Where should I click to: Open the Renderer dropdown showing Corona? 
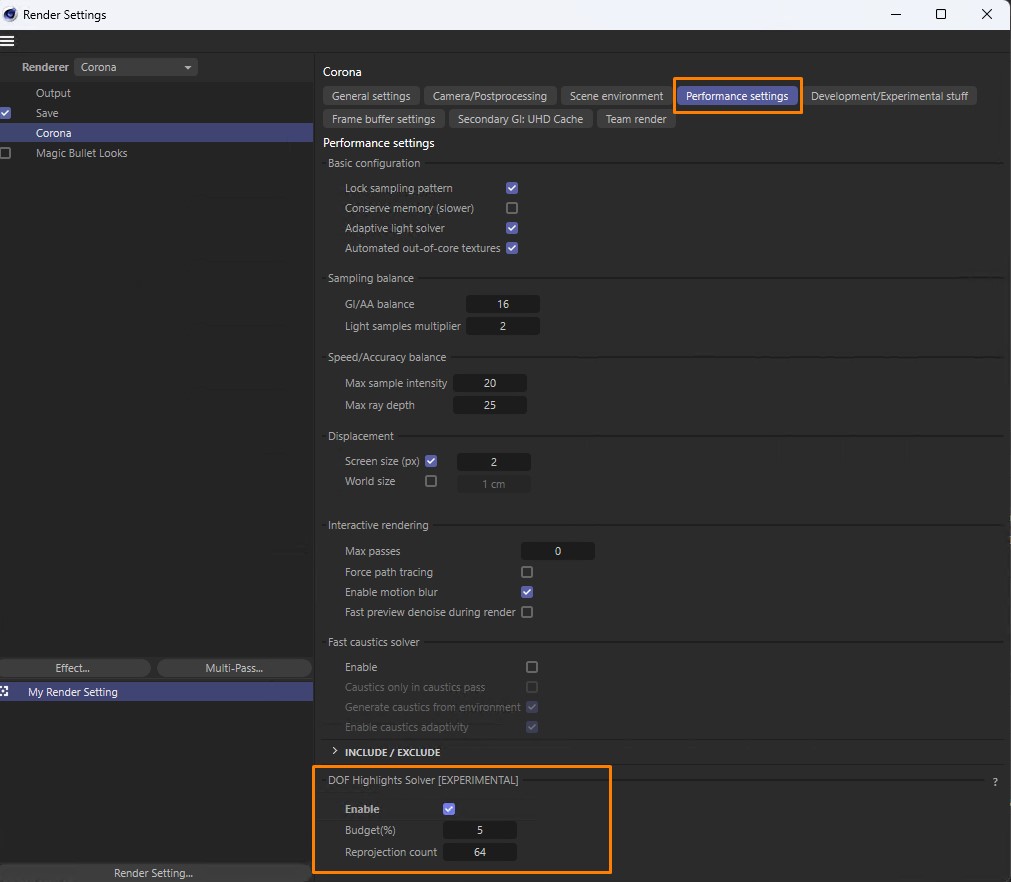coord(135,67)
